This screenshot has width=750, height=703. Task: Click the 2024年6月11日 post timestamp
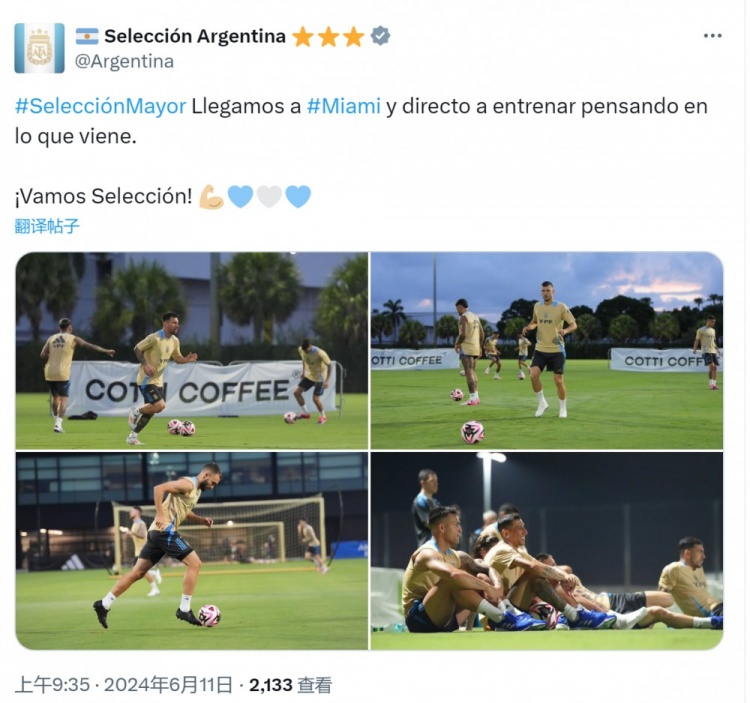(123, 685)
